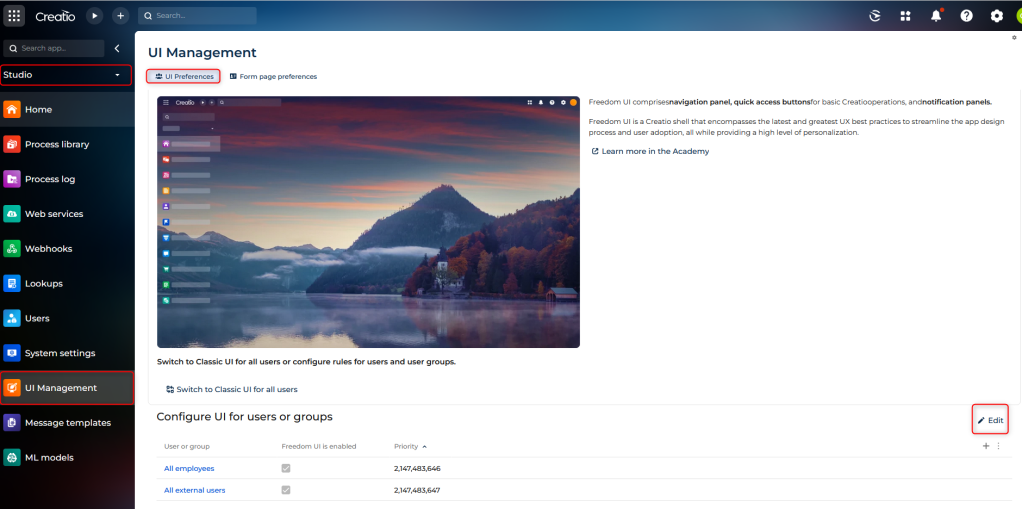Click the Search app field in sidebar
The width and height of the screenshot is (1022, 509).
coord(53,48)
